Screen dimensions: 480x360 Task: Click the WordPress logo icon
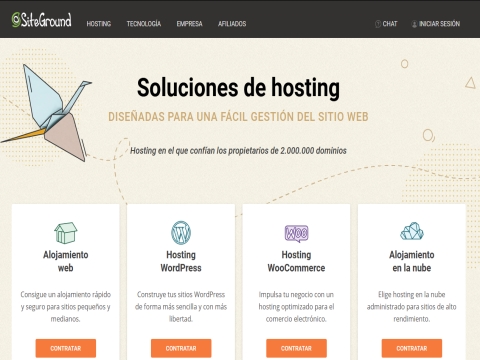point(181,233)
